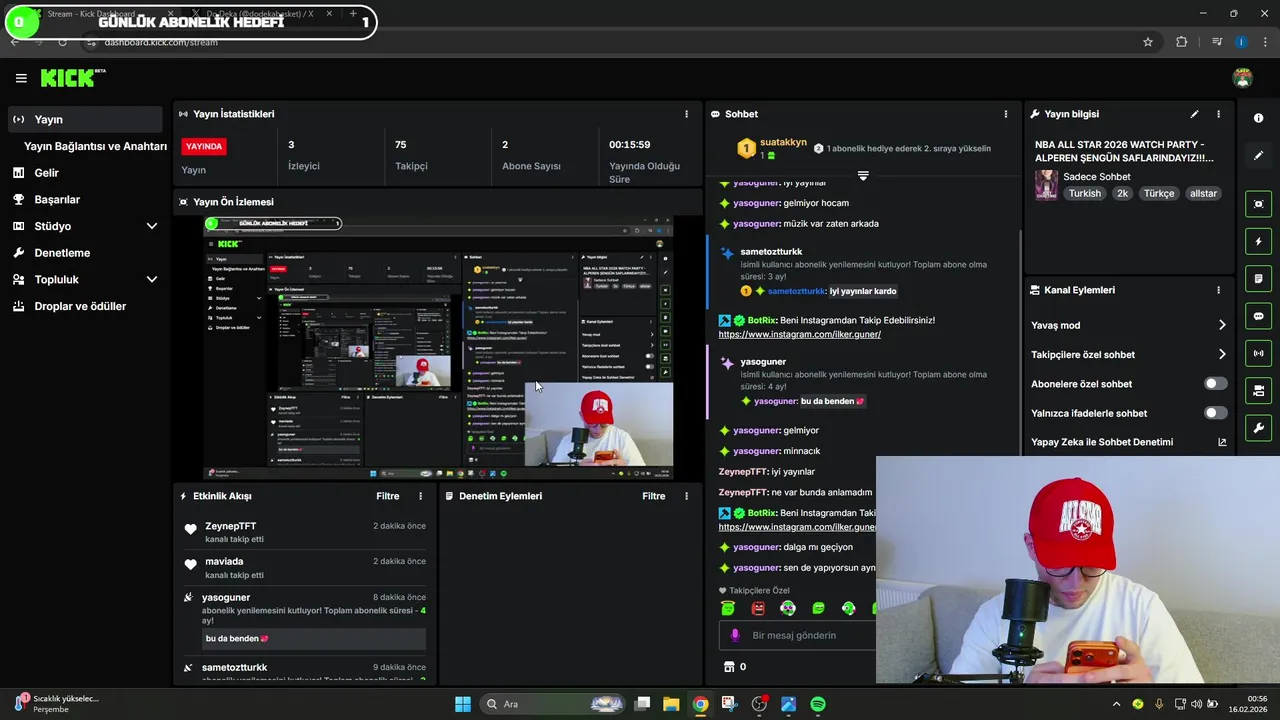Bookmark page with the star icon
1280x720 pixels.
coord(1148,42)
